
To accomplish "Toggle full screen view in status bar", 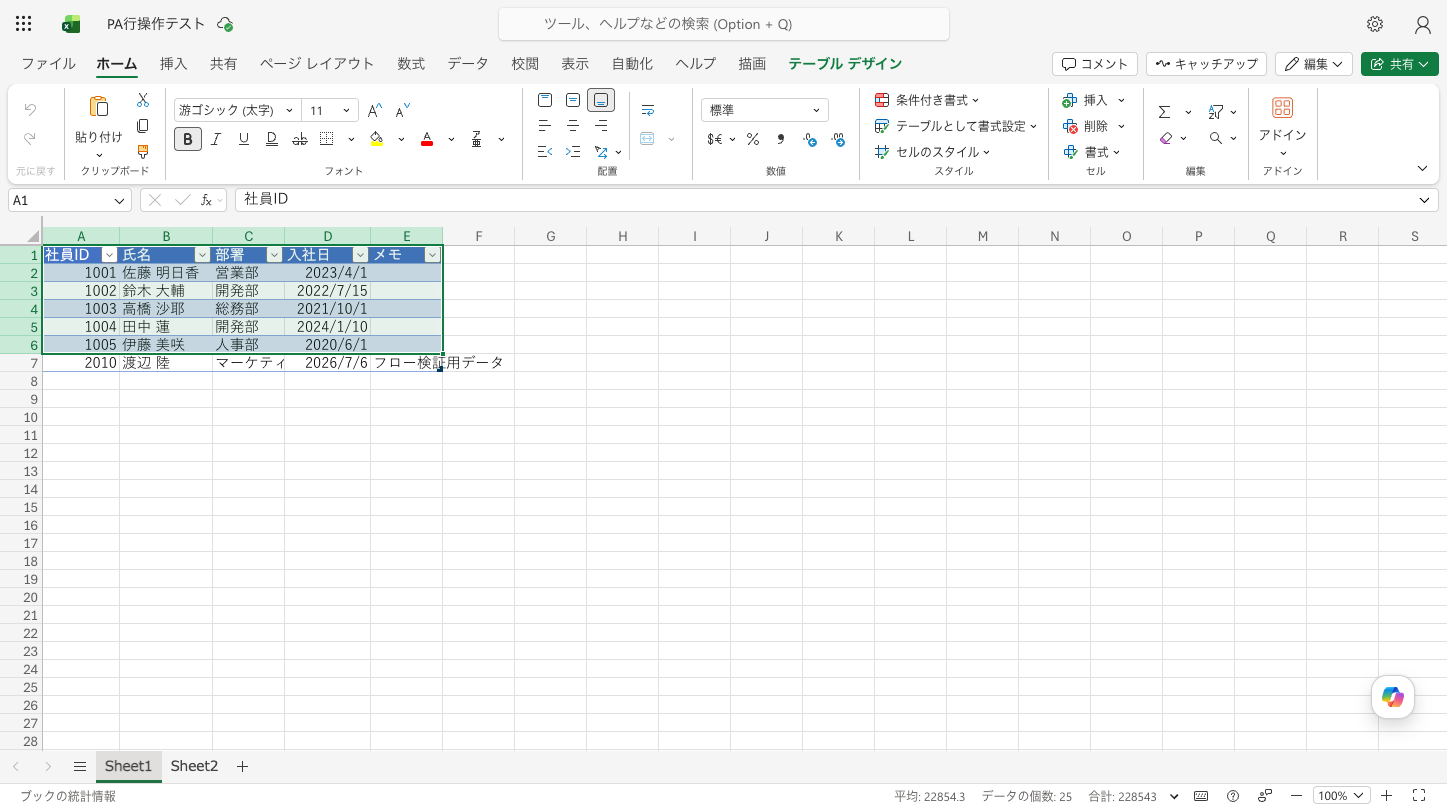I will (1418, 796).
